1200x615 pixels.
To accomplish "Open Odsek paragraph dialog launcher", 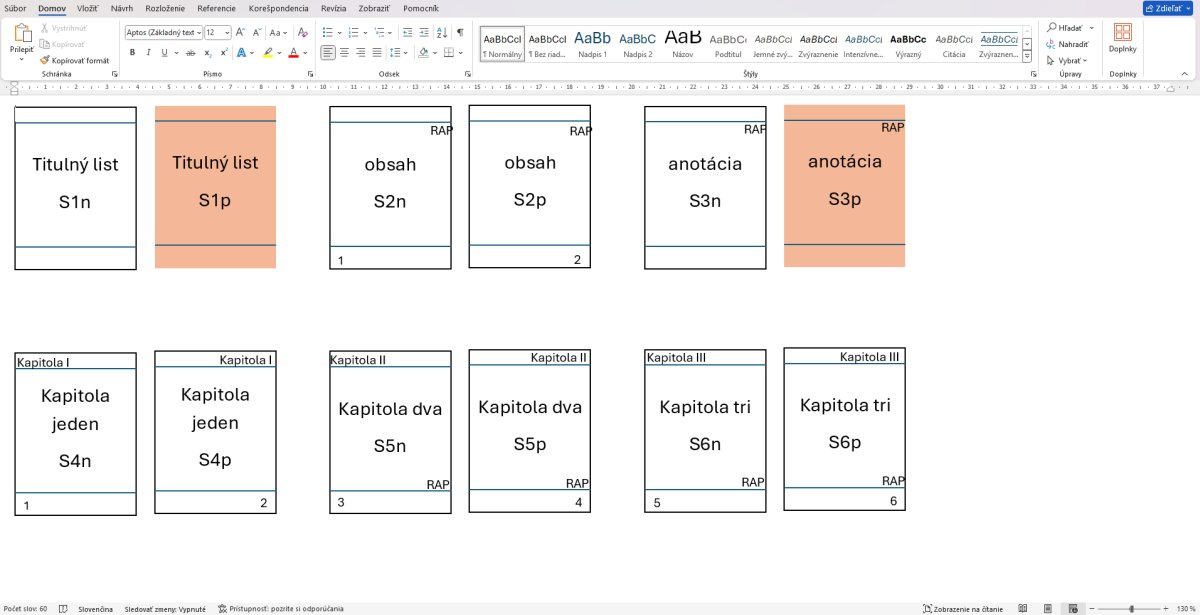I will pyautogui.click(x=467, y=74).
